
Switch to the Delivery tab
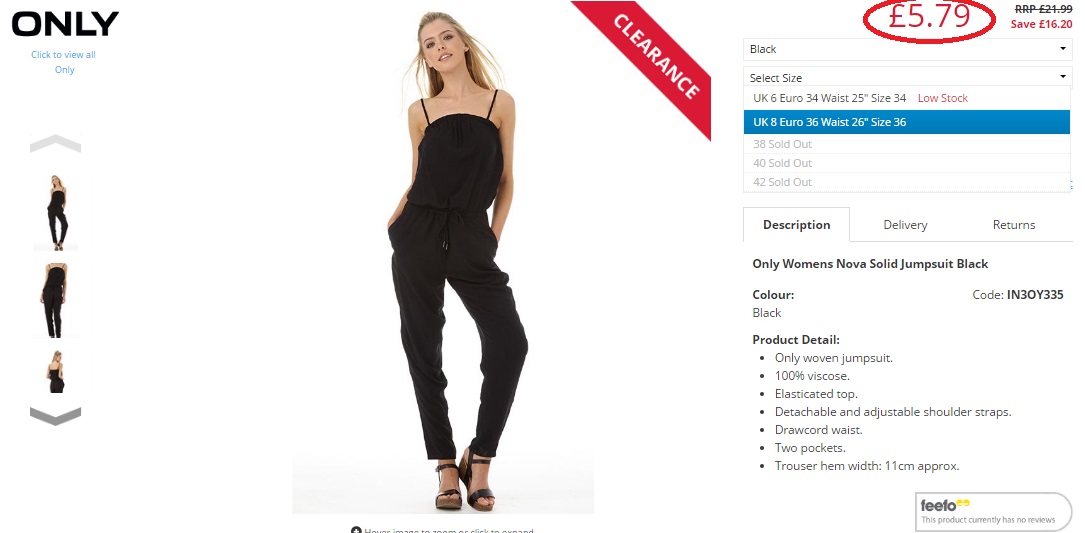(905, 225)
